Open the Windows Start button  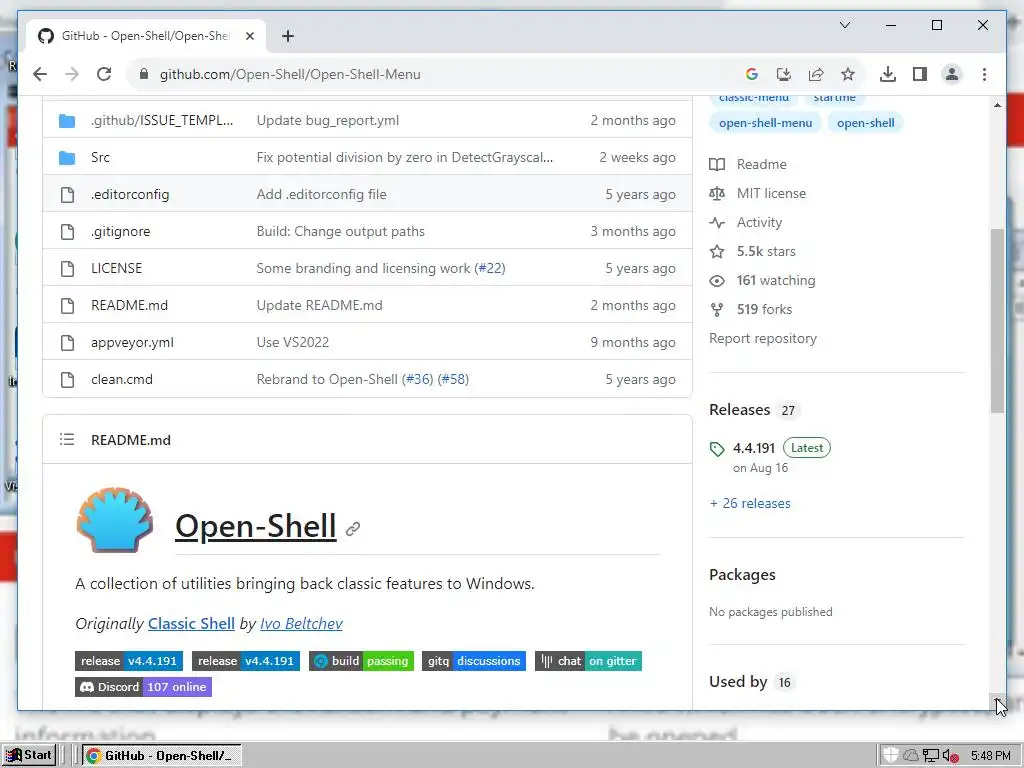point(29,756)
